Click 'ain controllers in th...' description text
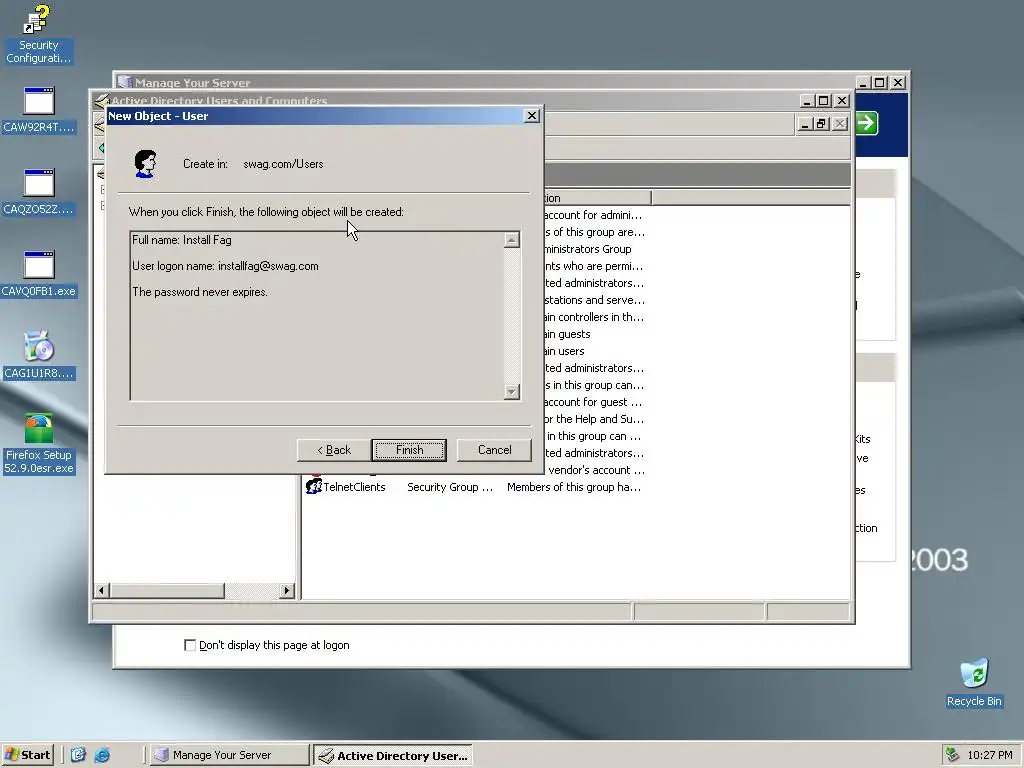 coord(594,317)
